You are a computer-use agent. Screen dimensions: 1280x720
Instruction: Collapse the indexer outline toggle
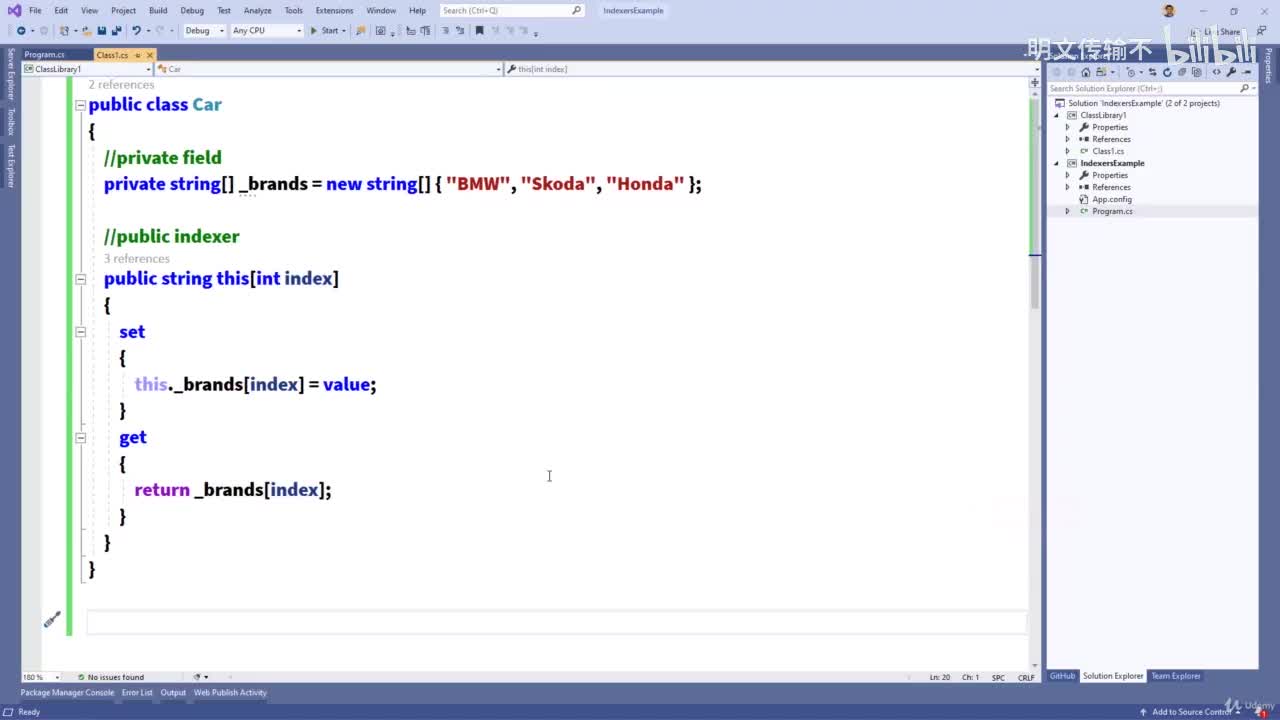pos(81,279)
